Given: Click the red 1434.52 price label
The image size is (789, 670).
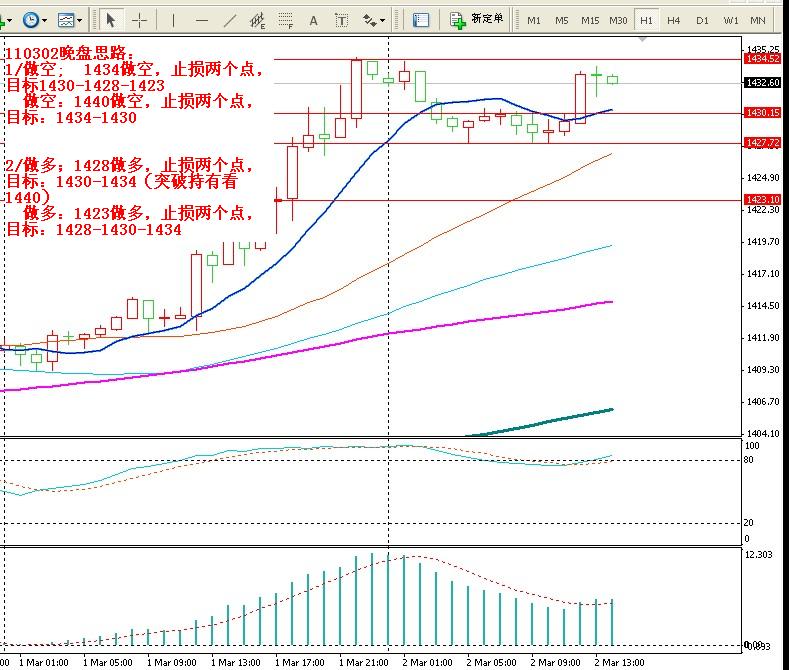Looking at the screenshot, I should (762, 59).
